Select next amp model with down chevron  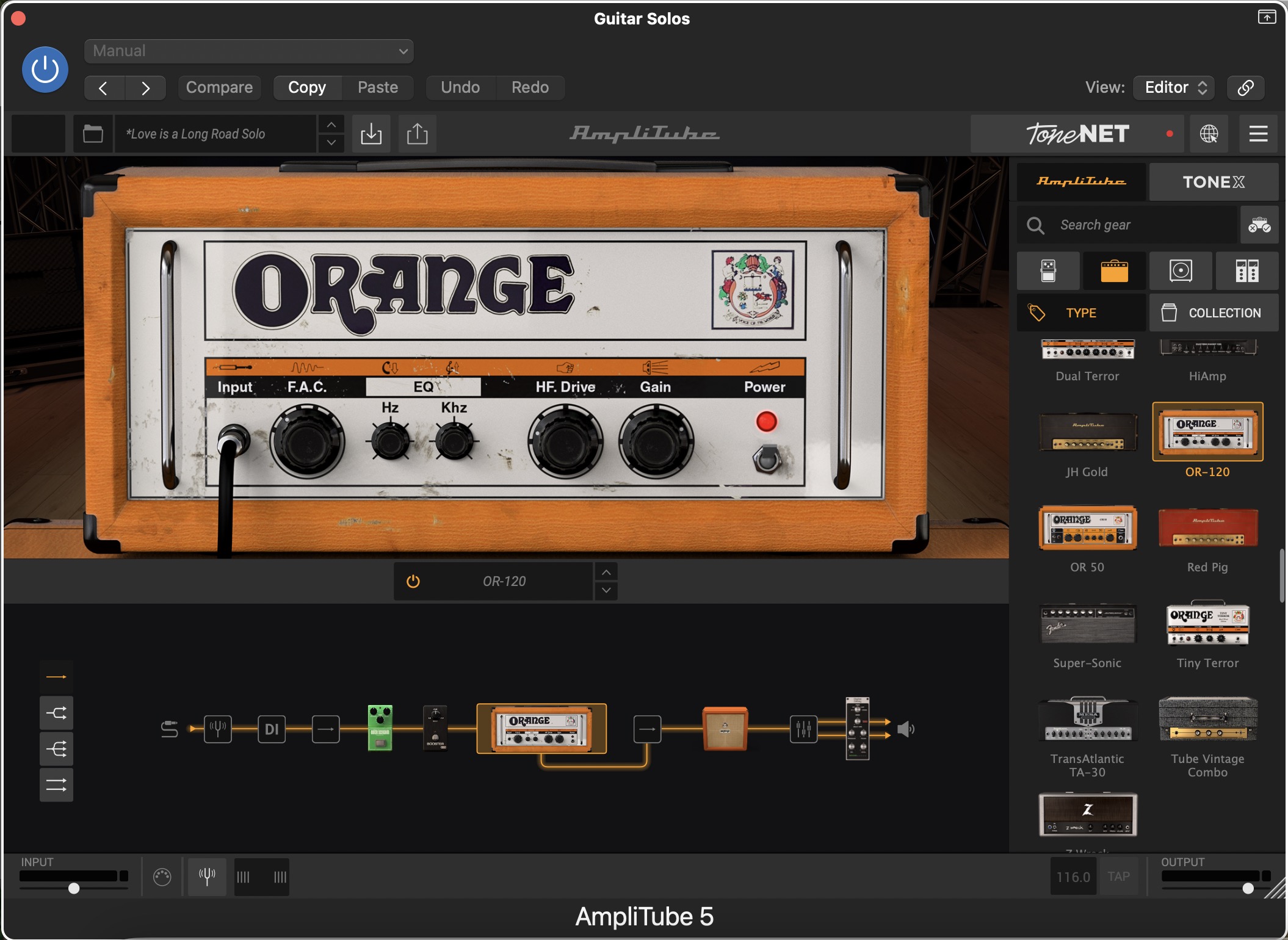(606, 590)
